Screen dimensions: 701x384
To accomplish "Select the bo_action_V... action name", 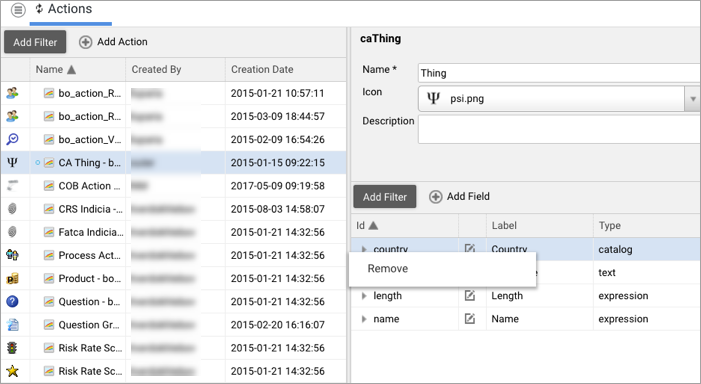I will (x=90, y=139).
